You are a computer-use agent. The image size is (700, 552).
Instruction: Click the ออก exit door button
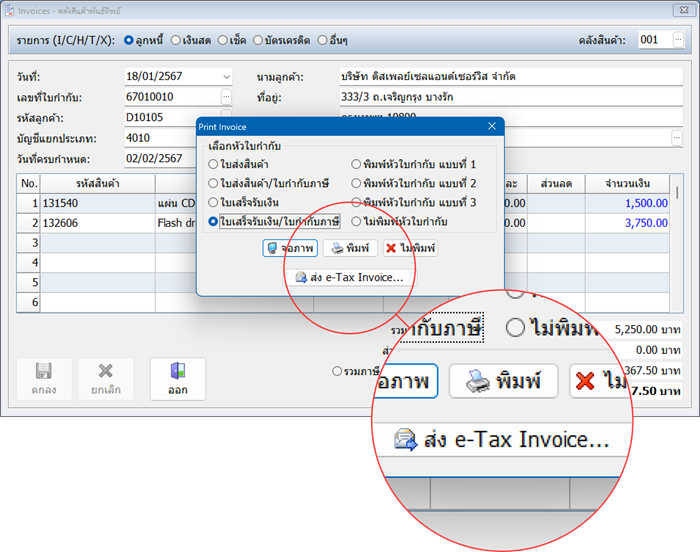coord(178,379)
